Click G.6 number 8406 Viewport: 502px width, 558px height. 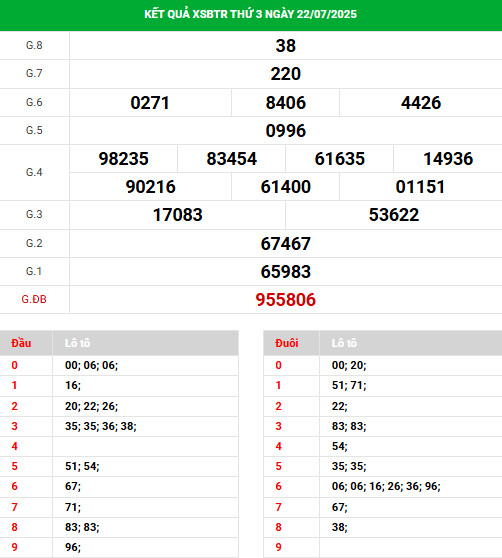(x=286, y=103)
